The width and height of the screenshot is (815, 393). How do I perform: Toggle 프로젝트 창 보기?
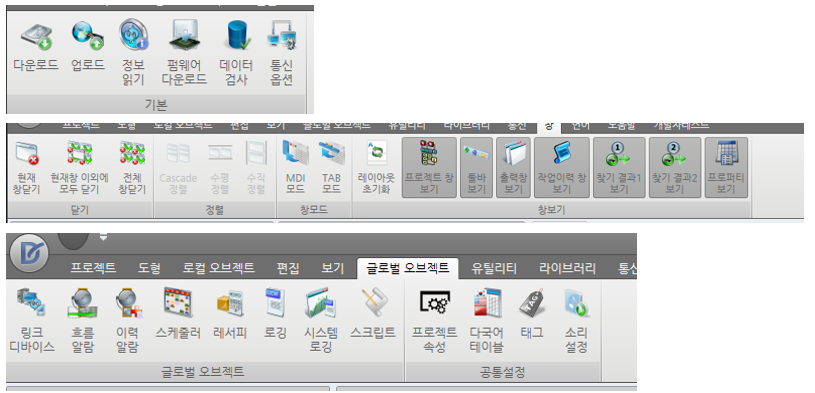click(429, 168)
